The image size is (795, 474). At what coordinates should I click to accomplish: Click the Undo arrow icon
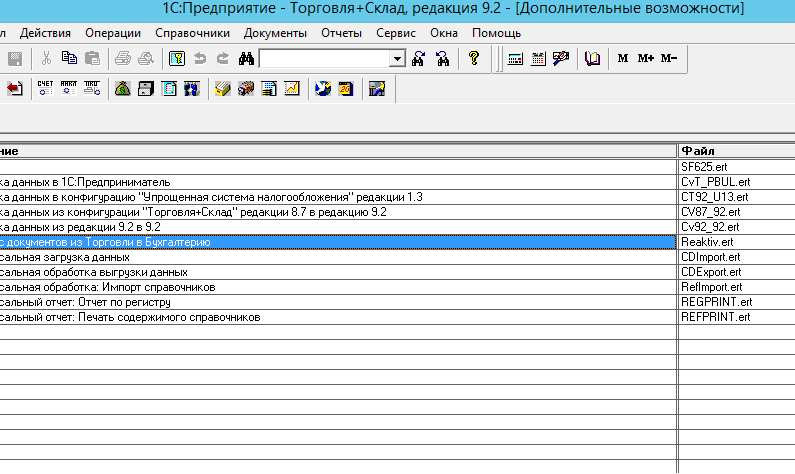pos(200,58)
